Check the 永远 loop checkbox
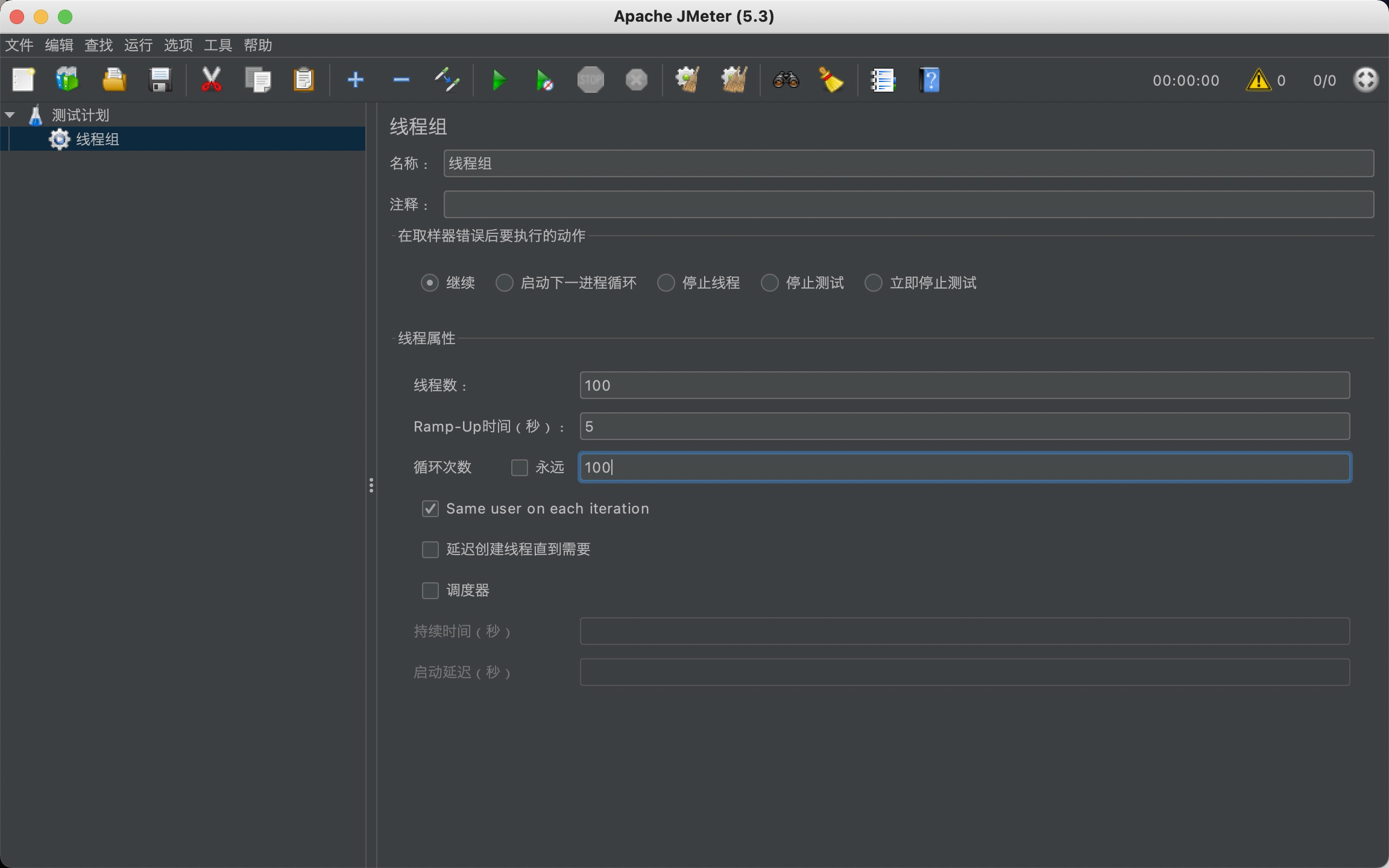 [520, 467]
